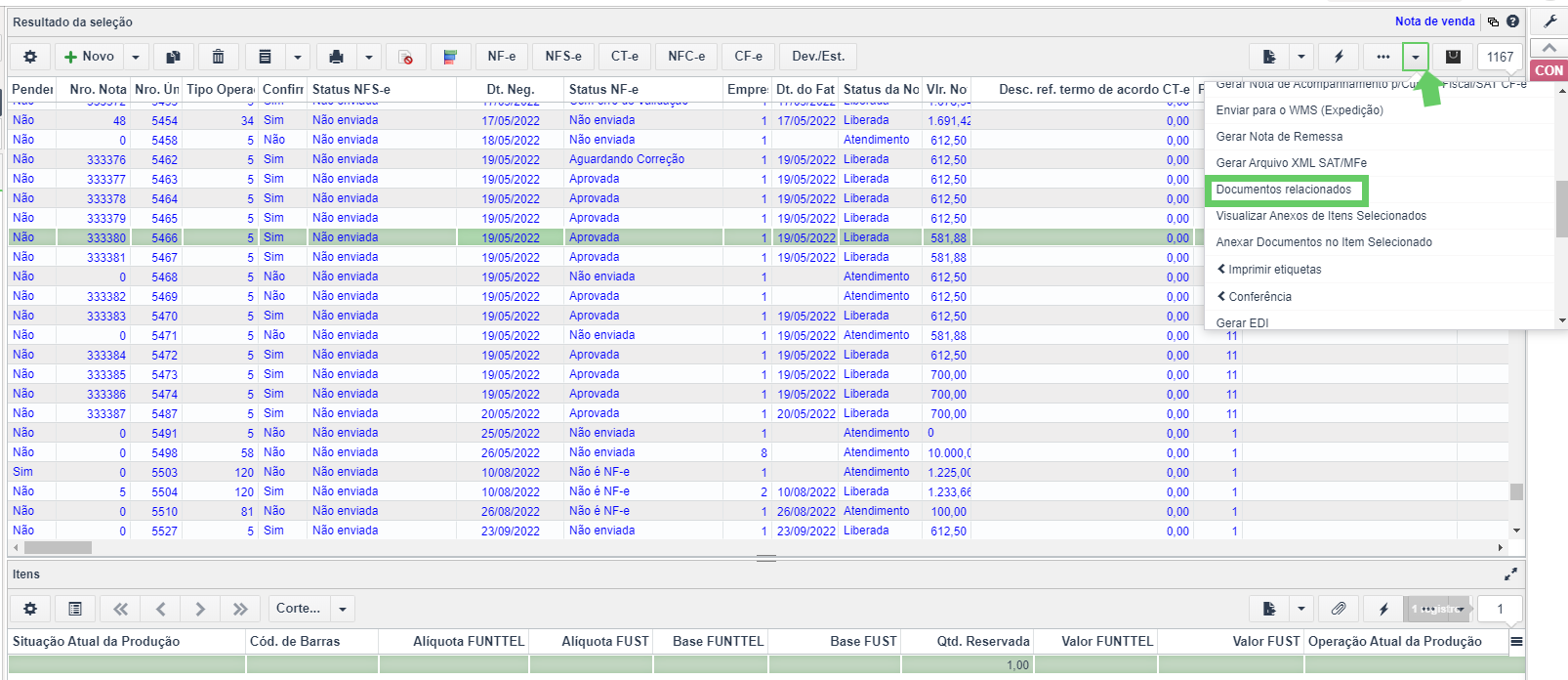The height and width of the screenshot is (680, 1568).
Task: Click the lightning bolt actions icon in top toolbar
Action: 1339,57
